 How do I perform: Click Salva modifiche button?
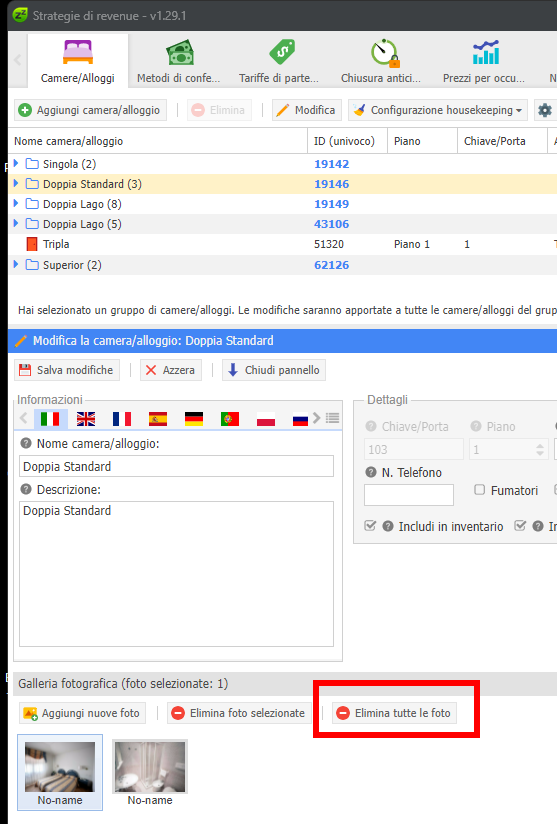[x=67, y=370]
